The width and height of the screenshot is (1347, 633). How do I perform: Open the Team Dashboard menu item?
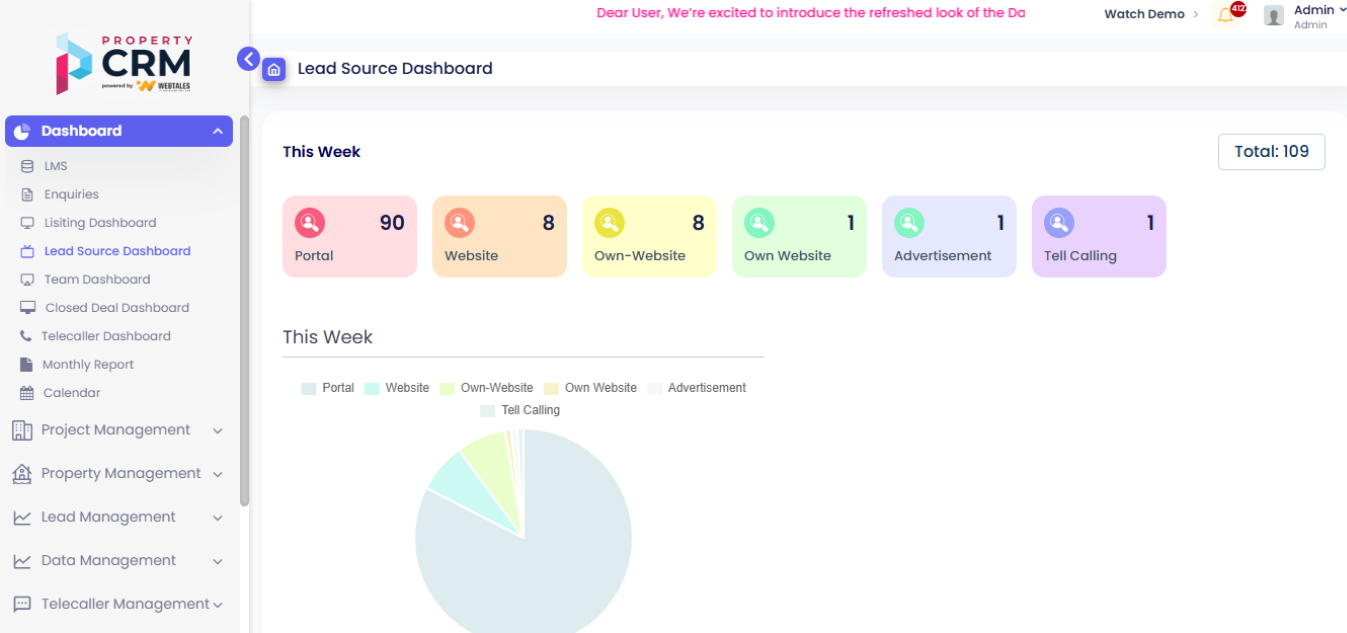[97, 280]
